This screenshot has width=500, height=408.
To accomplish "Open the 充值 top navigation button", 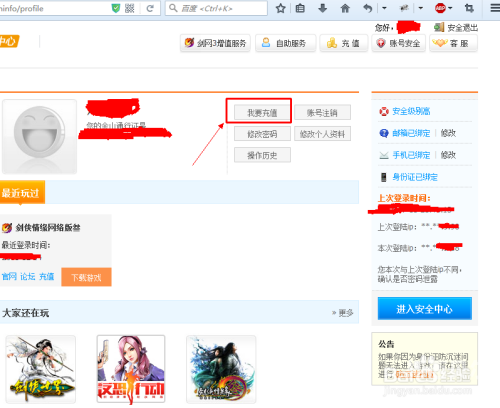I will 343,43.
